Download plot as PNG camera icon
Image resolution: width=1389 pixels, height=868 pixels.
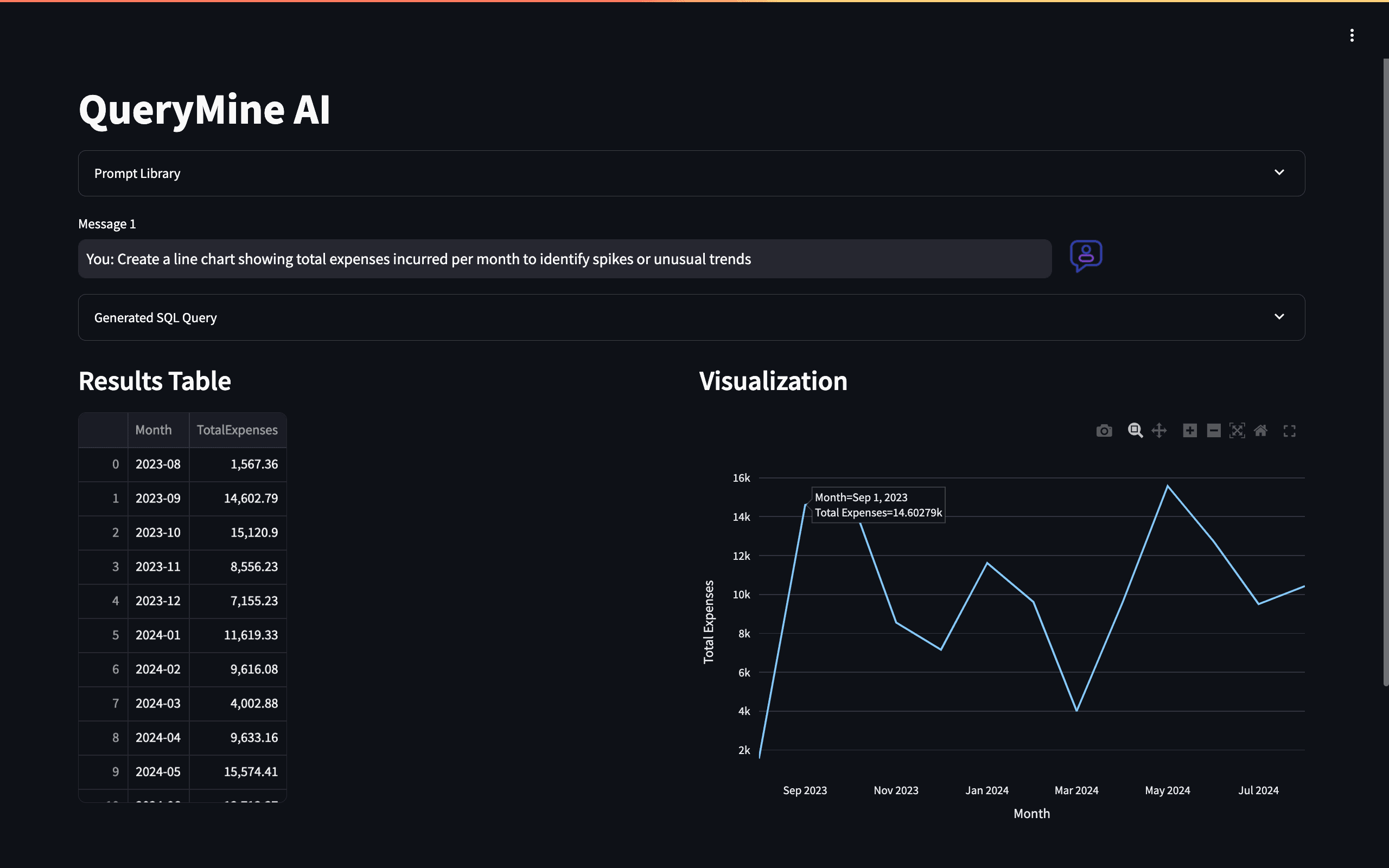(x=1104, y=431)
